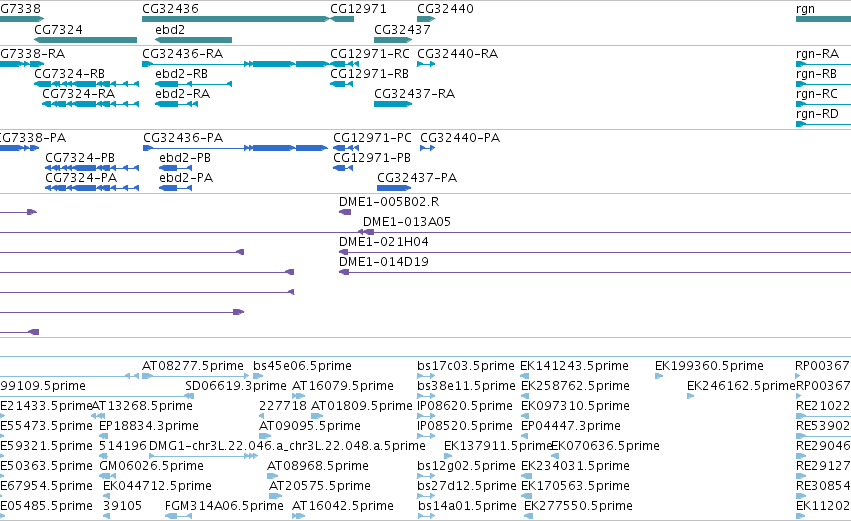
Task: Open the DME1-005B02.R feature label
Action: click(389, 202)
